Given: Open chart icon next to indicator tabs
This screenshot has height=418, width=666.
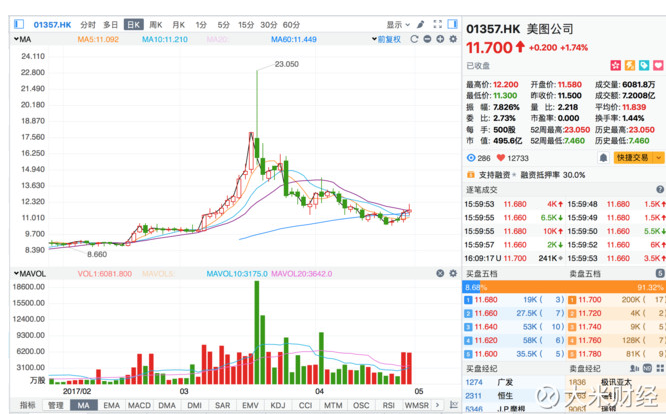Looking at the screenshot, I should coord(454,405).
